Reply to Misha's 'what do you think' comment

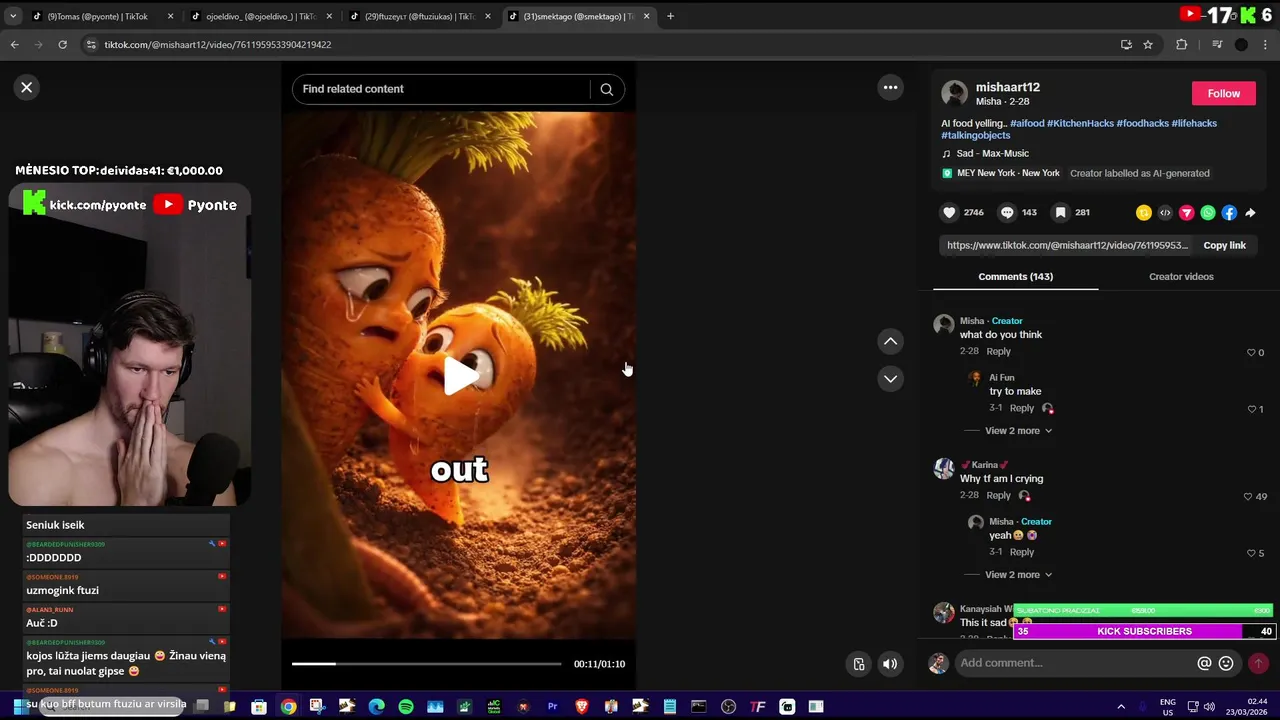pos(998,351)
